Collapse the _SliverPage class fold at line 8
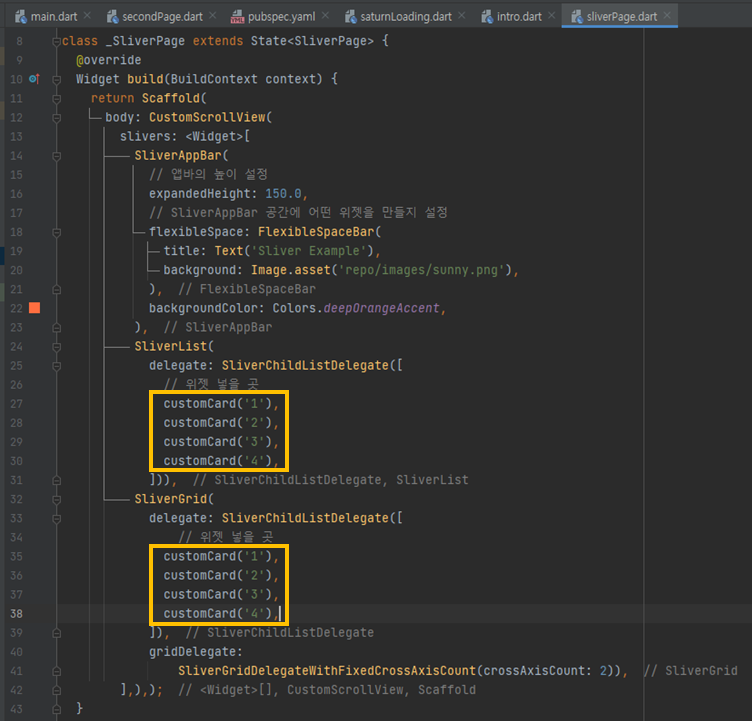 (57, 41)
